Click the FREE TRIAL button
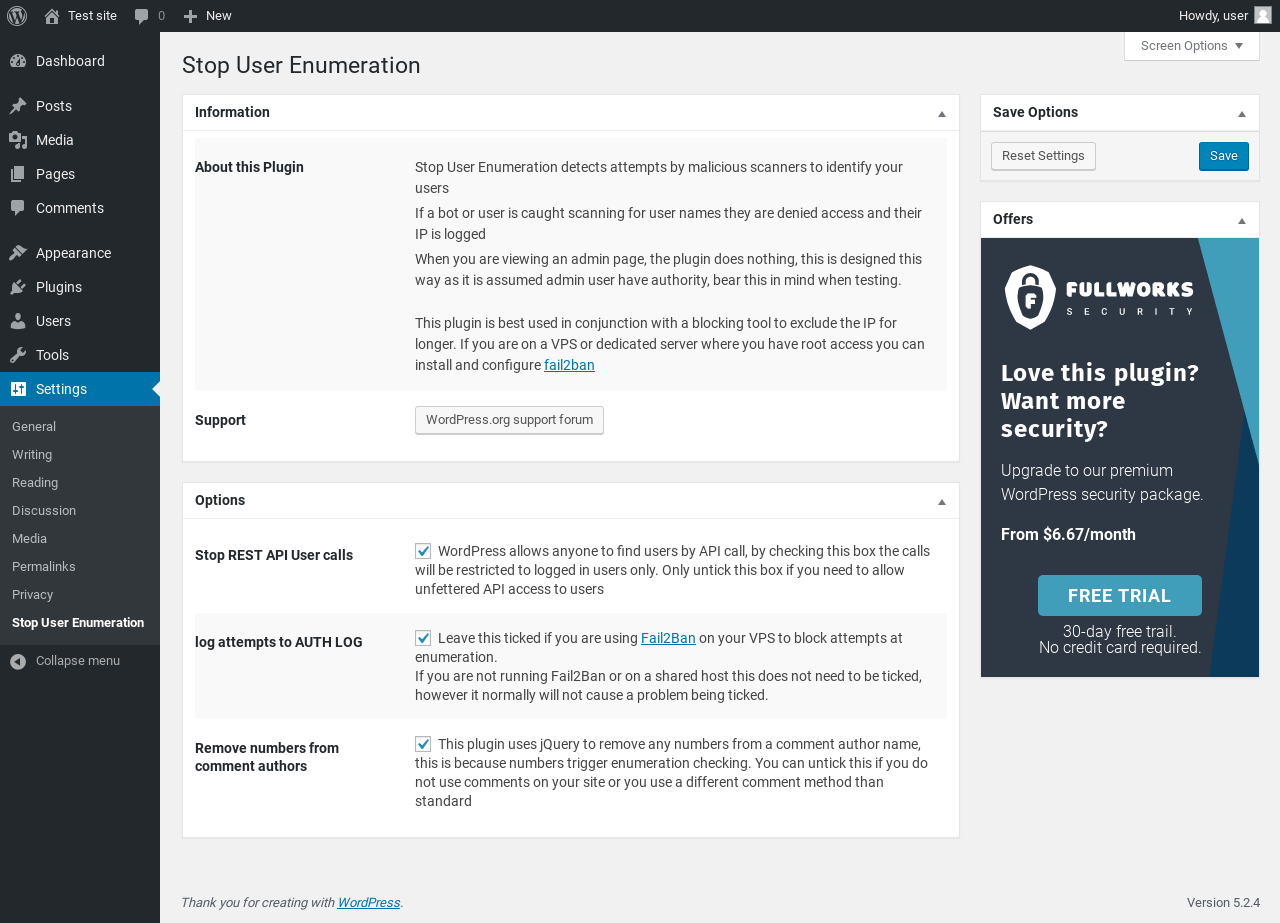Screen dimensions: 1280x923 click(x=1120, y=595)
